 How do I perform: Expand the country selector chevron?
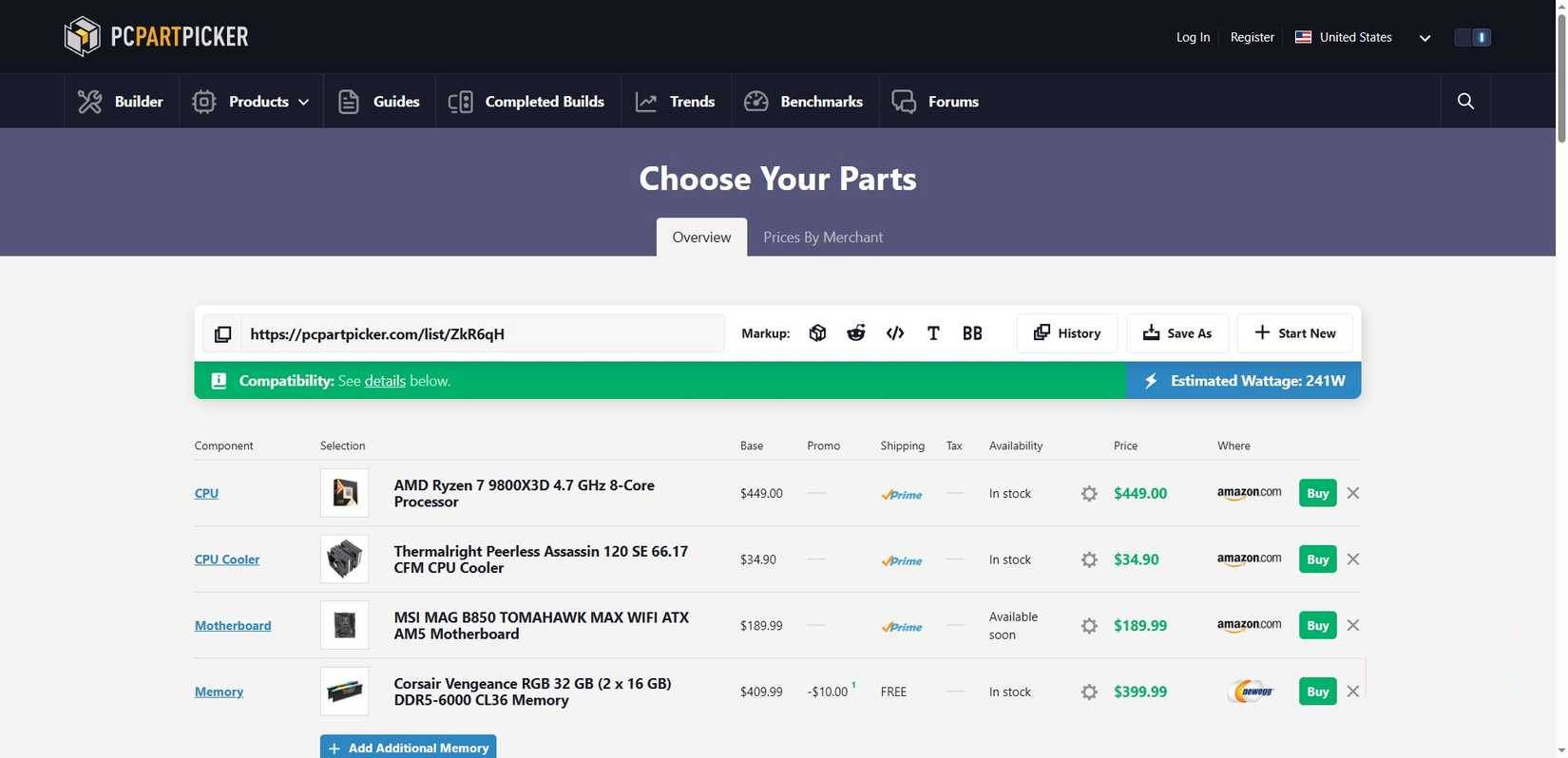point(1425,38)
